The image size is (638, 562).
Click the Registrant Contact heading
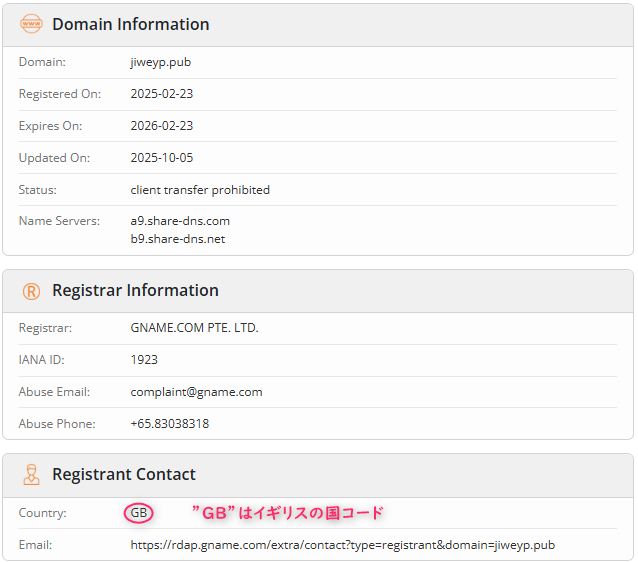pos(124,475)
